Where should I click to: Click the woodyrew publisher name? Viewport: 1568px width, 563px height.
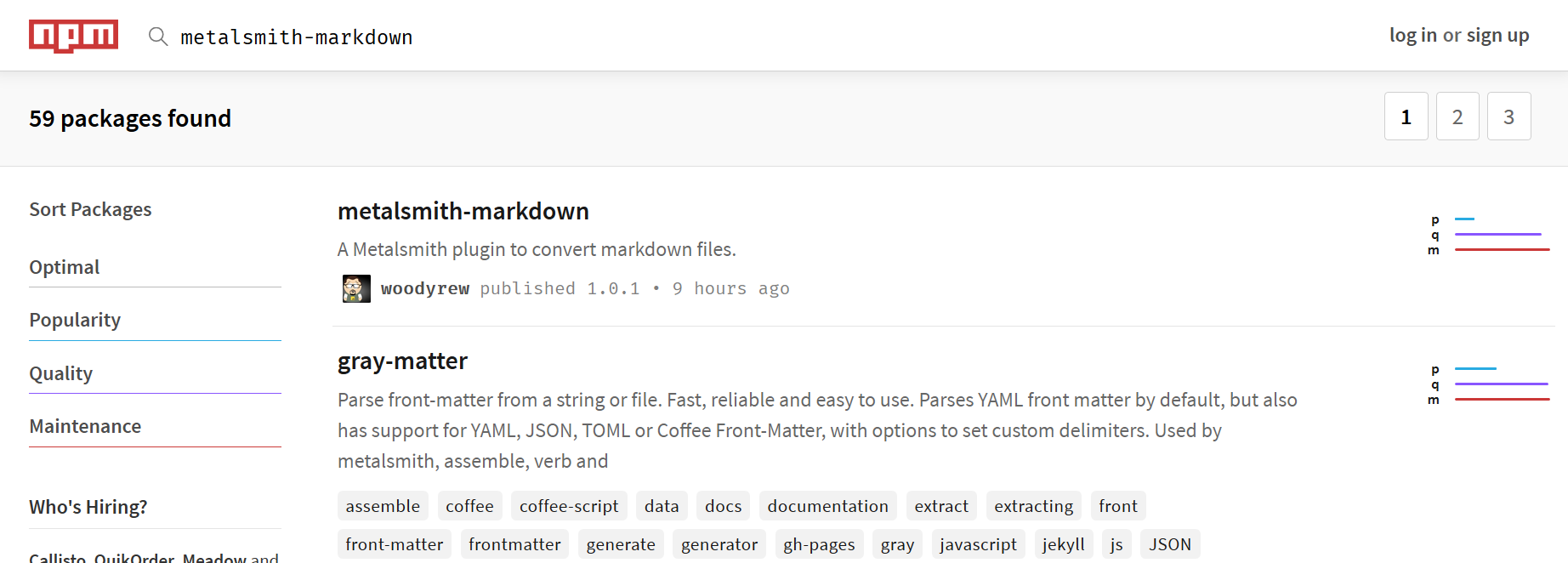(424, 289)
